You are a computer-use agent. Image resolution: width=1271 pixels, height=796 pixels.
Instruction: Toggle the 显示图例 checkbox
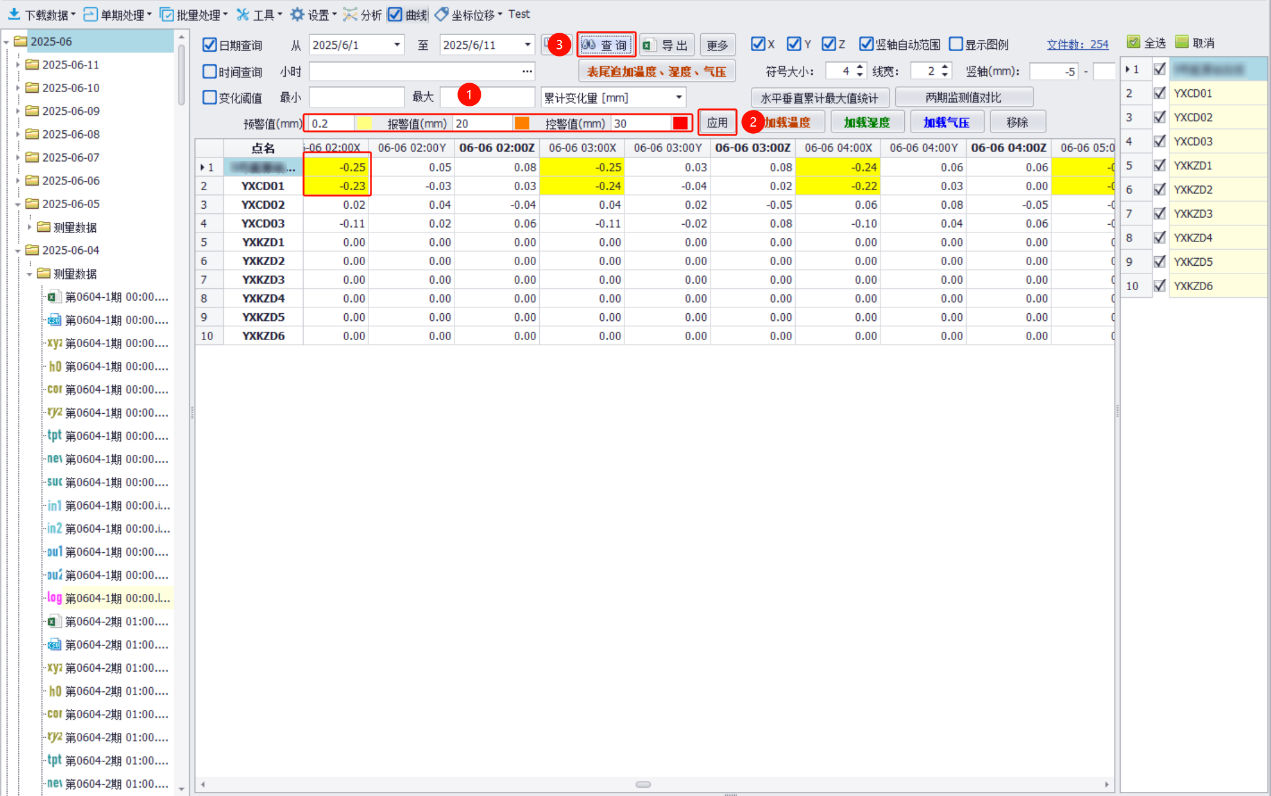click(x=956, y=45)
